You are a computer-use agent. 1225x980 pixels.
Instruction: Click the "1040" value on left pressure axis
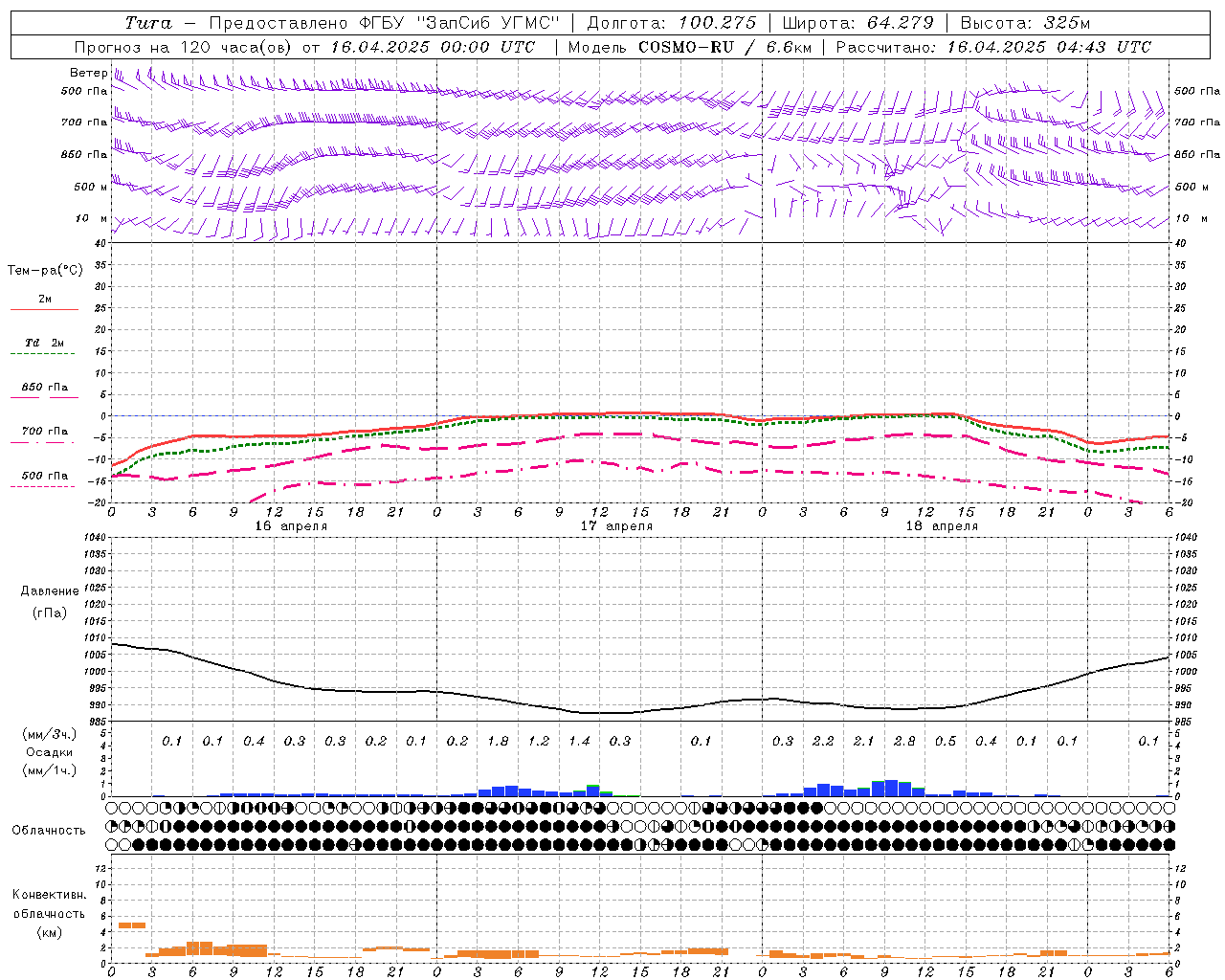(98, 538)
